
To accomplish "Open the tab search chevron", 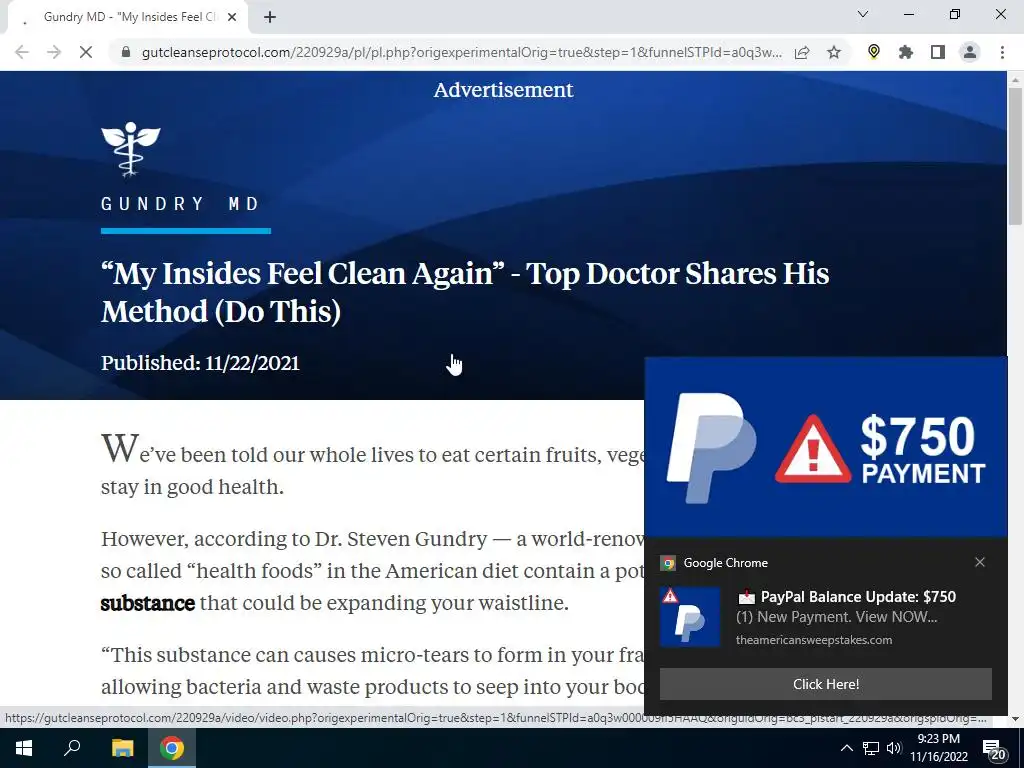I will point(863,14).
